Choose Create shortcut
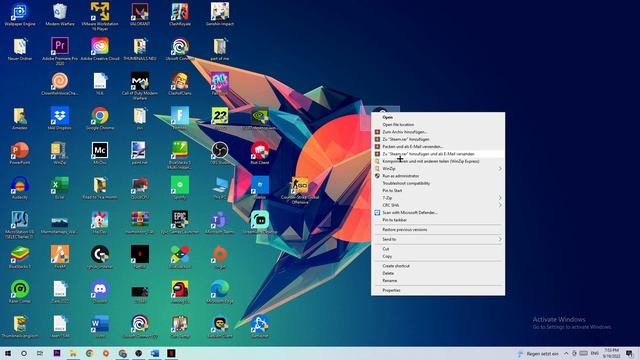Screen dimensions: 640x360 pyautogui.click(x=438, y=266)
